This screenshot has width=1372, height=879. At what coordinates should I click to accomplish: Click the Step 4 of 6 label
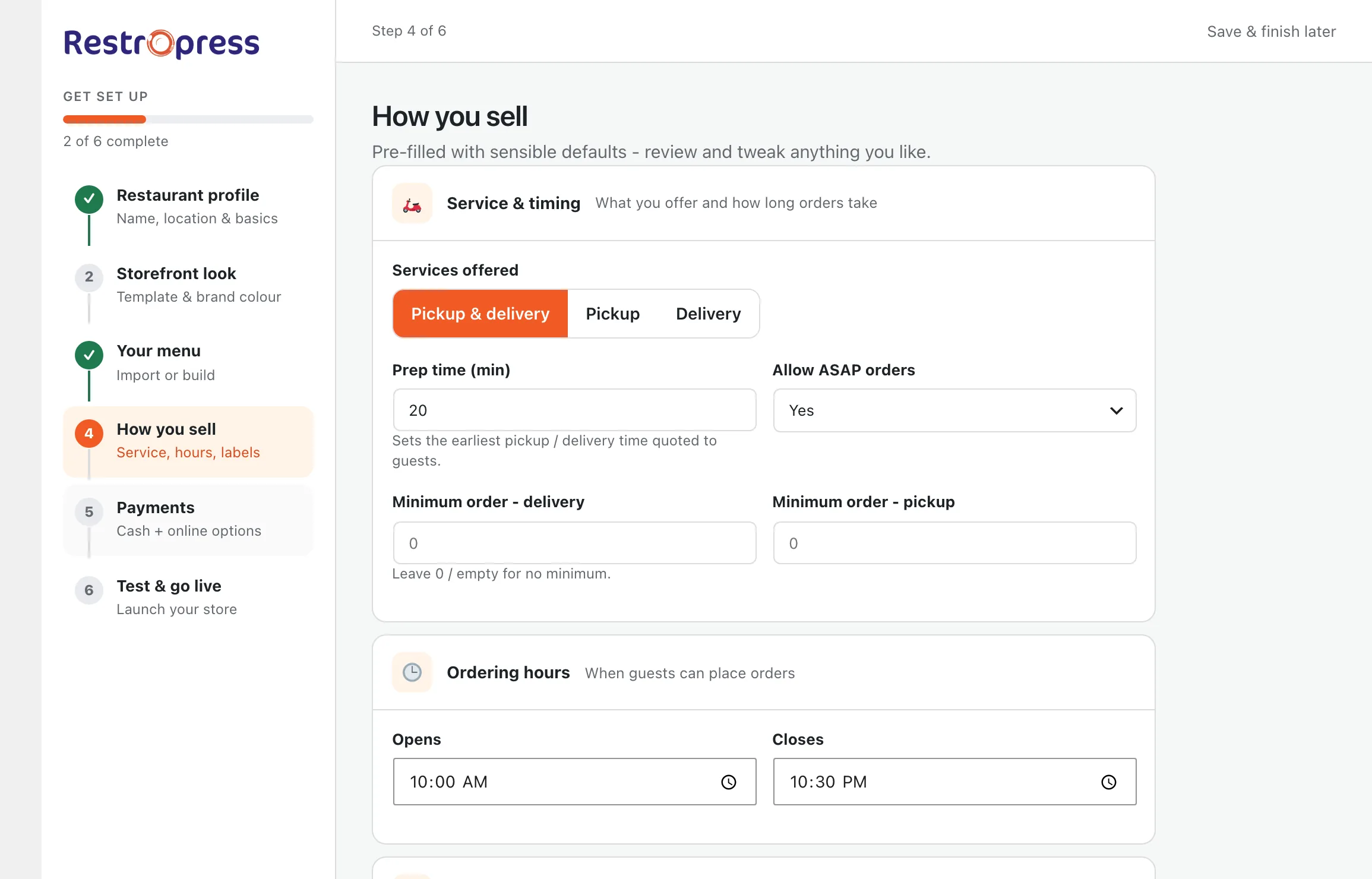pos(409,31)
